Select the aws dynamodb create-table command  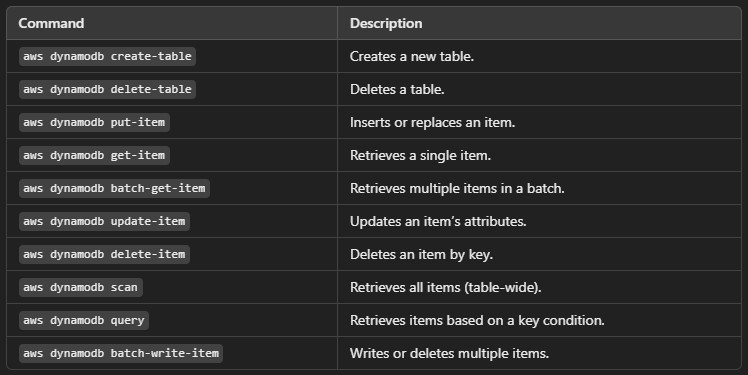pyautogui.click(x=107, y=56)
